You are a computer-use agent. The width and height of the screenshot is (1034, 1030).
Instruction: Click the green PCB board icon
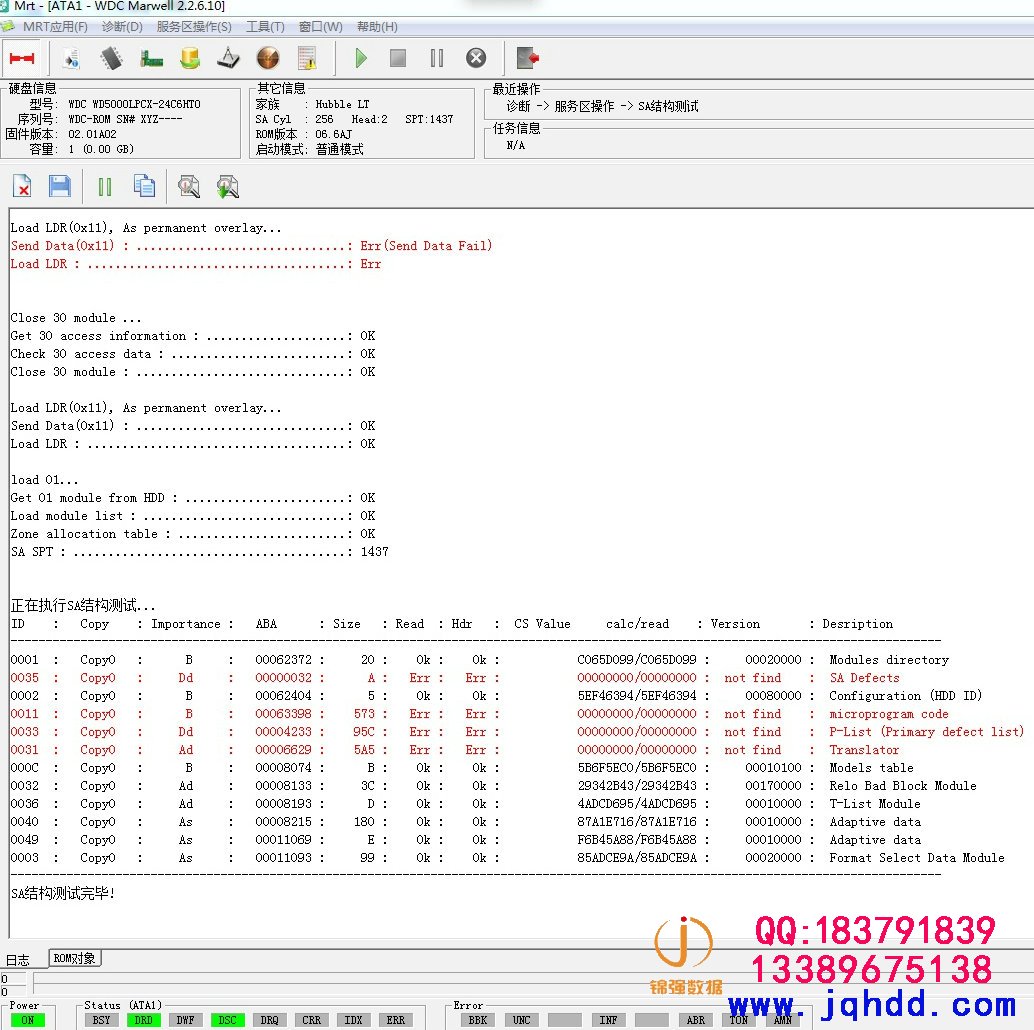(151, 59)
